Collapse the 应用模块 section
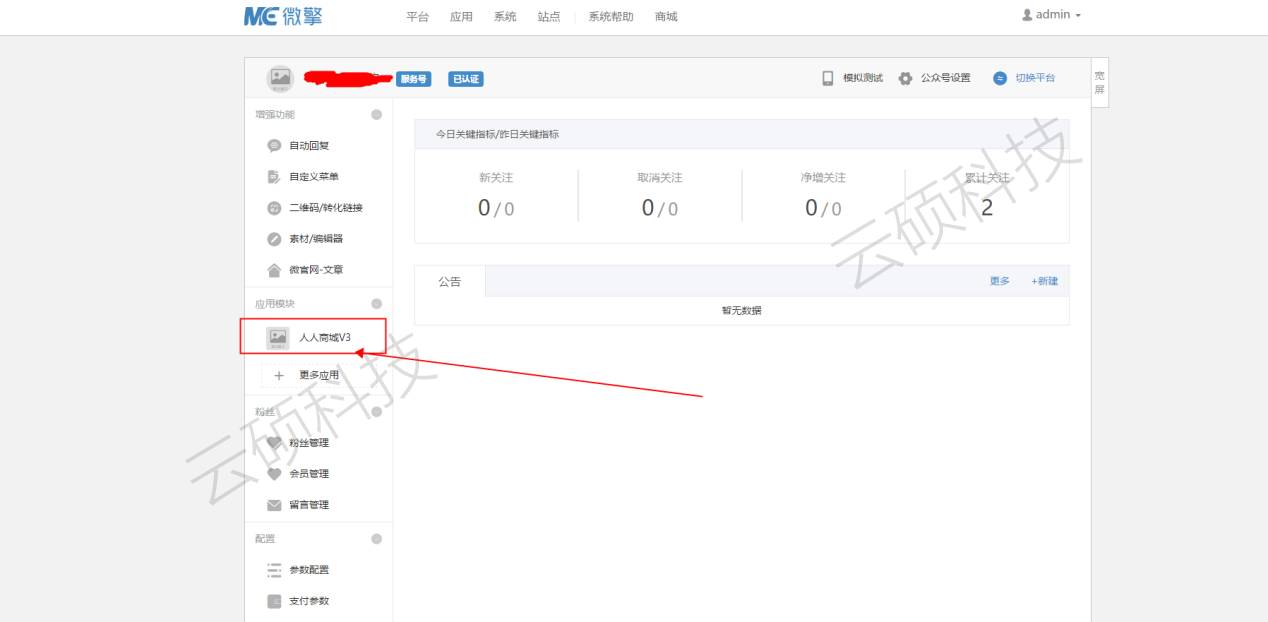 tap(376, 304)
